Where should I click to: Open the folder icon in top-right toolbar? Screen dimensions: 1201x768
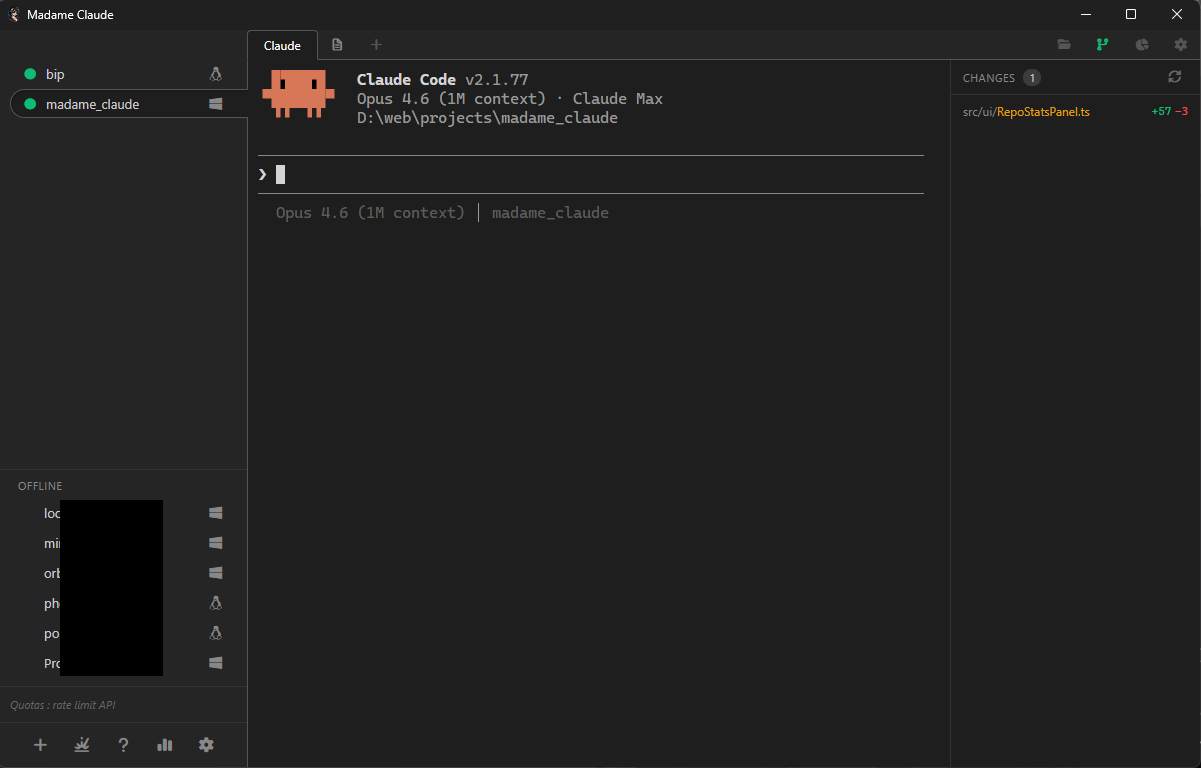(x=1064, y=44)
